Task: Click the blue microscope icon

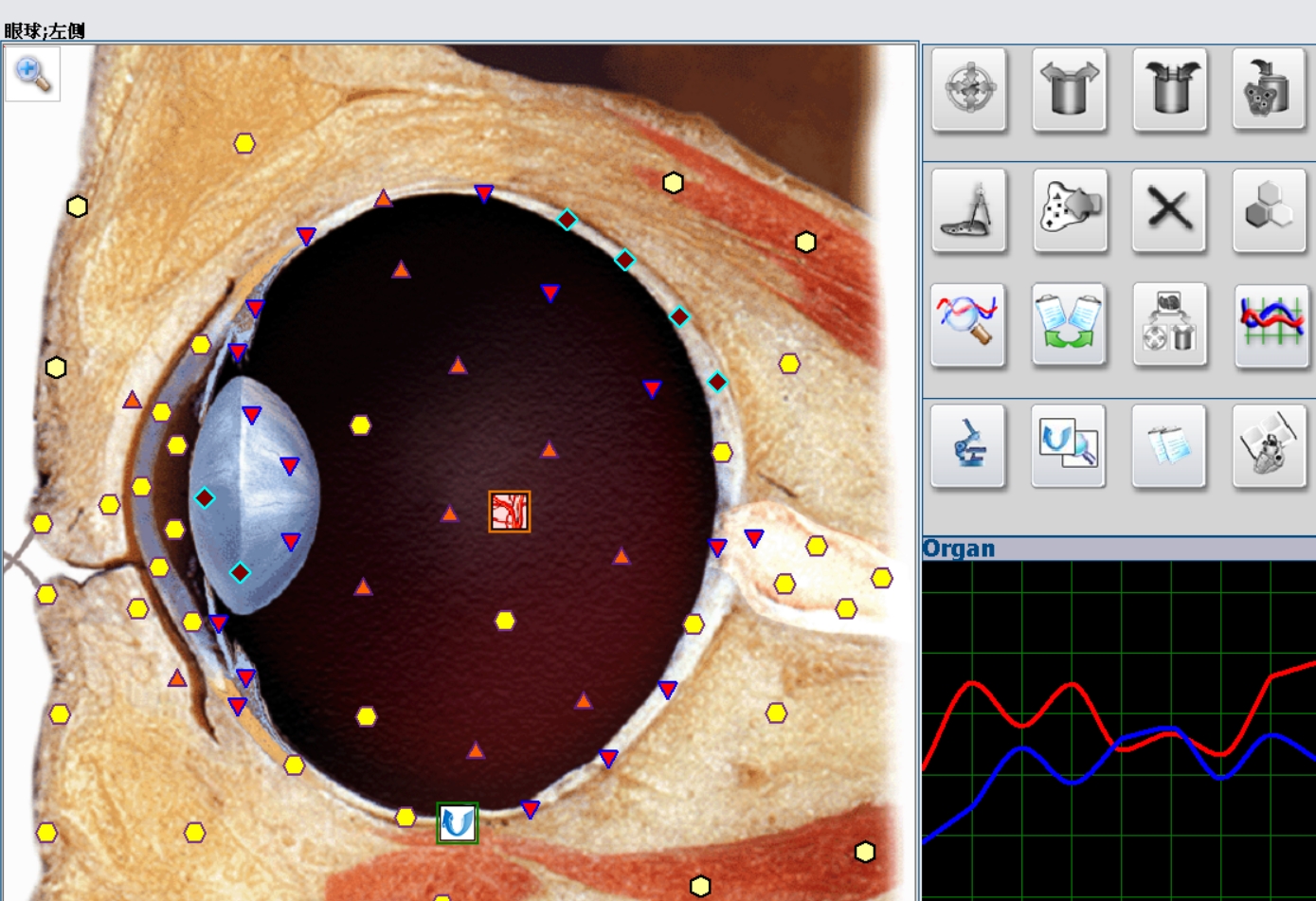Action: coord(968,446)
